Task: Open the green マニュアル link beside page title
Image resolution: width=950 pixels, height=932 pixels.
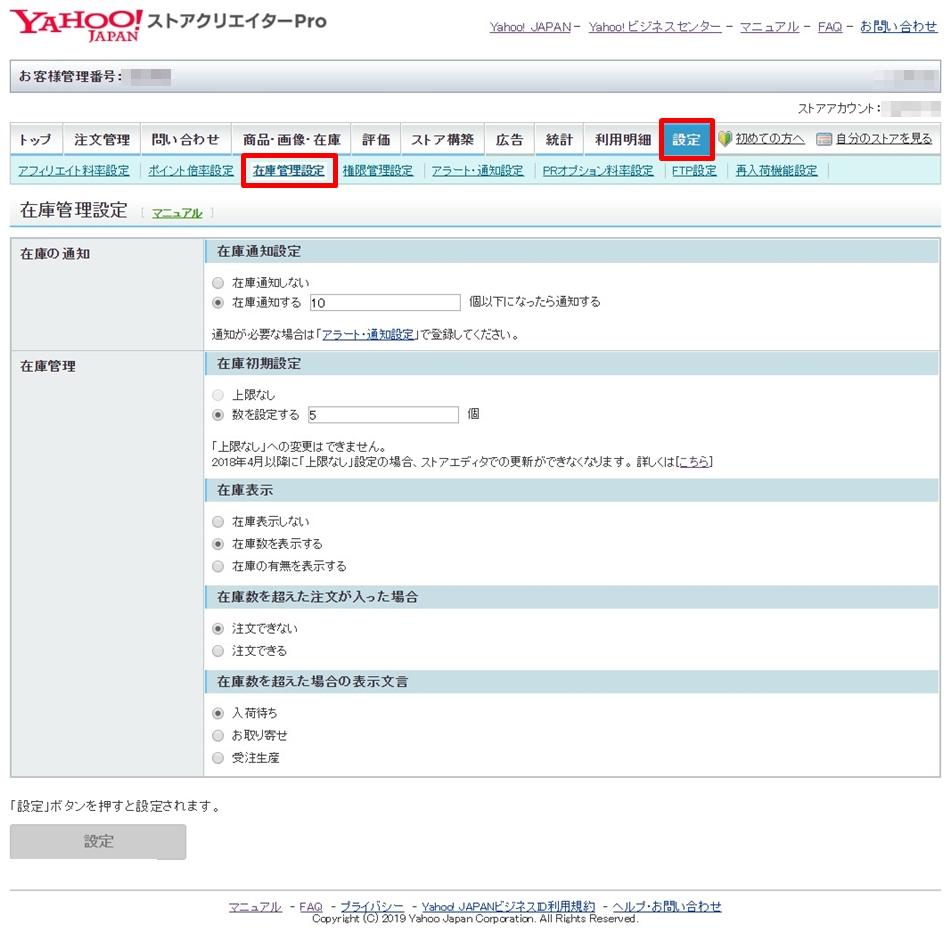Action: [177, 213]
